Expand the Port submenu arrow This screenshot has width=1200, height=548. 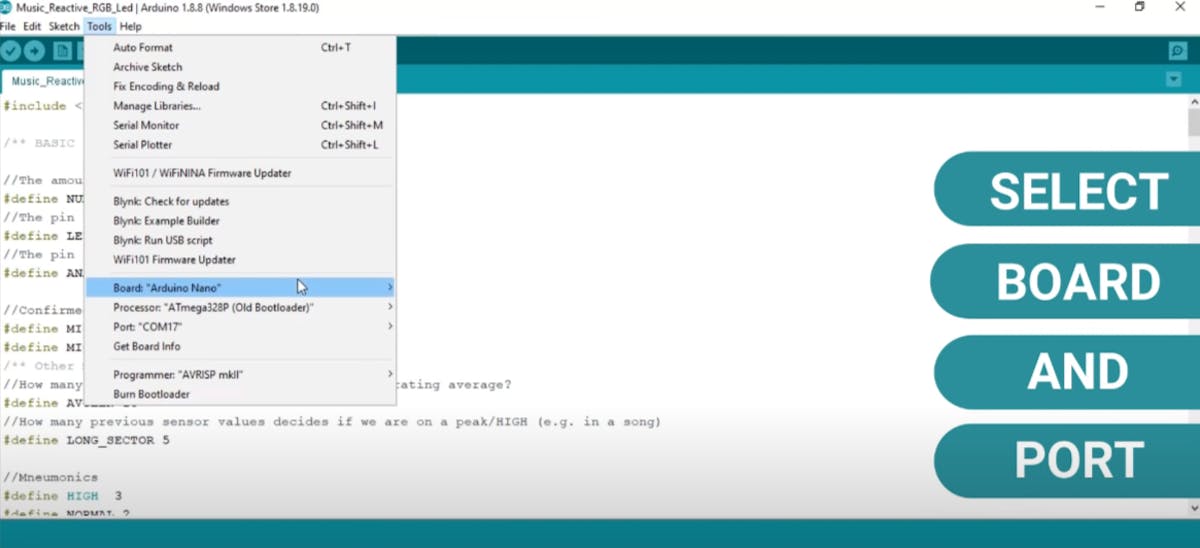[x=389, y=326]
